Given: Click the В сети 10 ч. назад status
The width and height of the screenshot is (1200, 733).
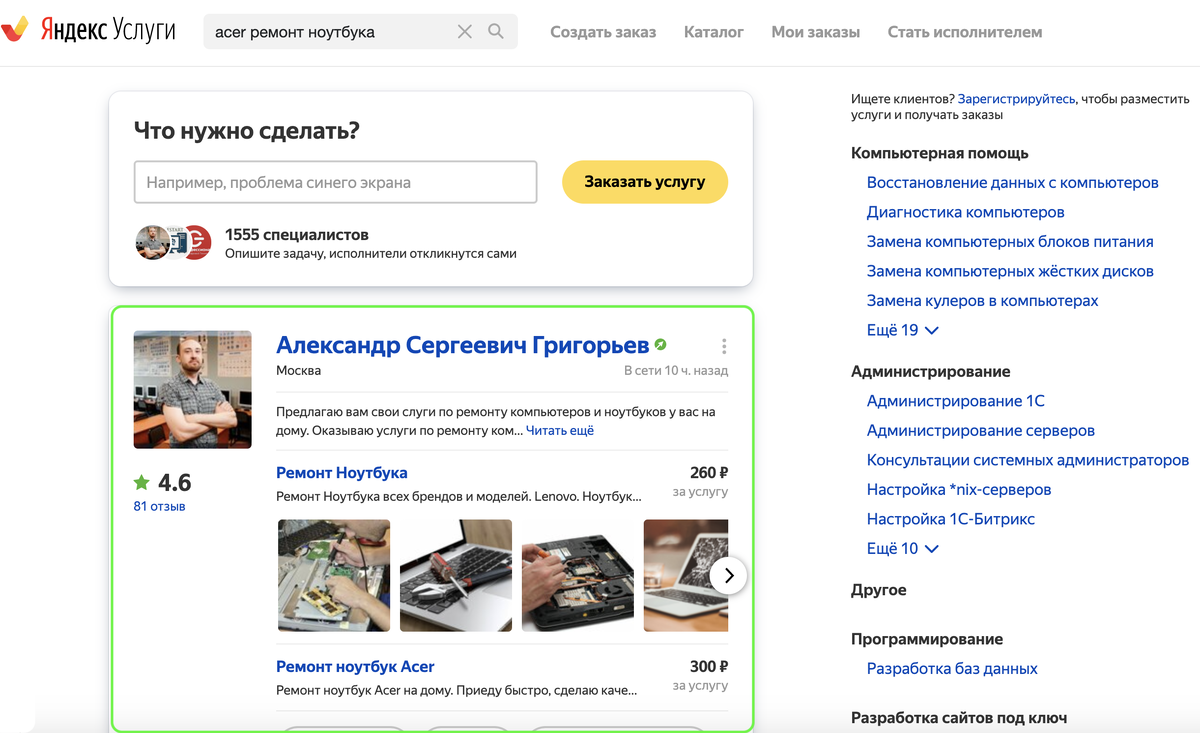Looking at the screenshot, I should click(x=676, y=370).
